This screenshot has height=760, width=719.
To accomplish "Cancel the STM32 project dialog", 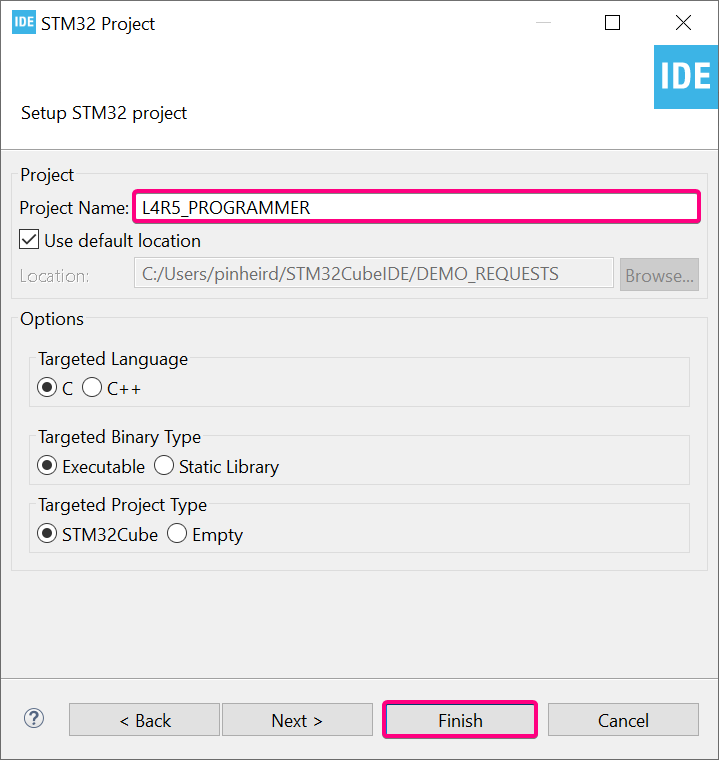I will (623, 720).
